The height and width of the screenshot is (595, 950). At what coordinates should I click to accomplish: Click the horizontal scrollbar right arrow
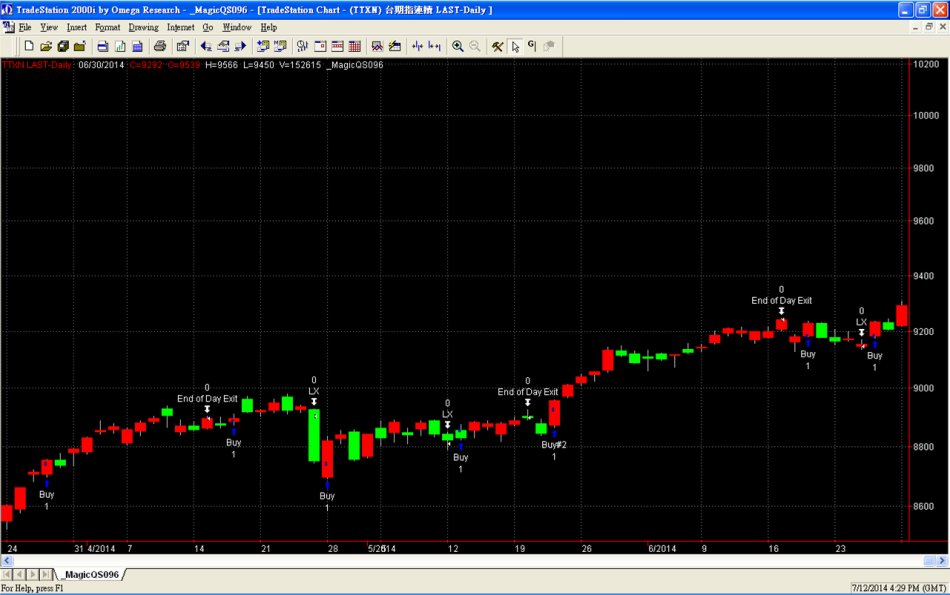943,563
